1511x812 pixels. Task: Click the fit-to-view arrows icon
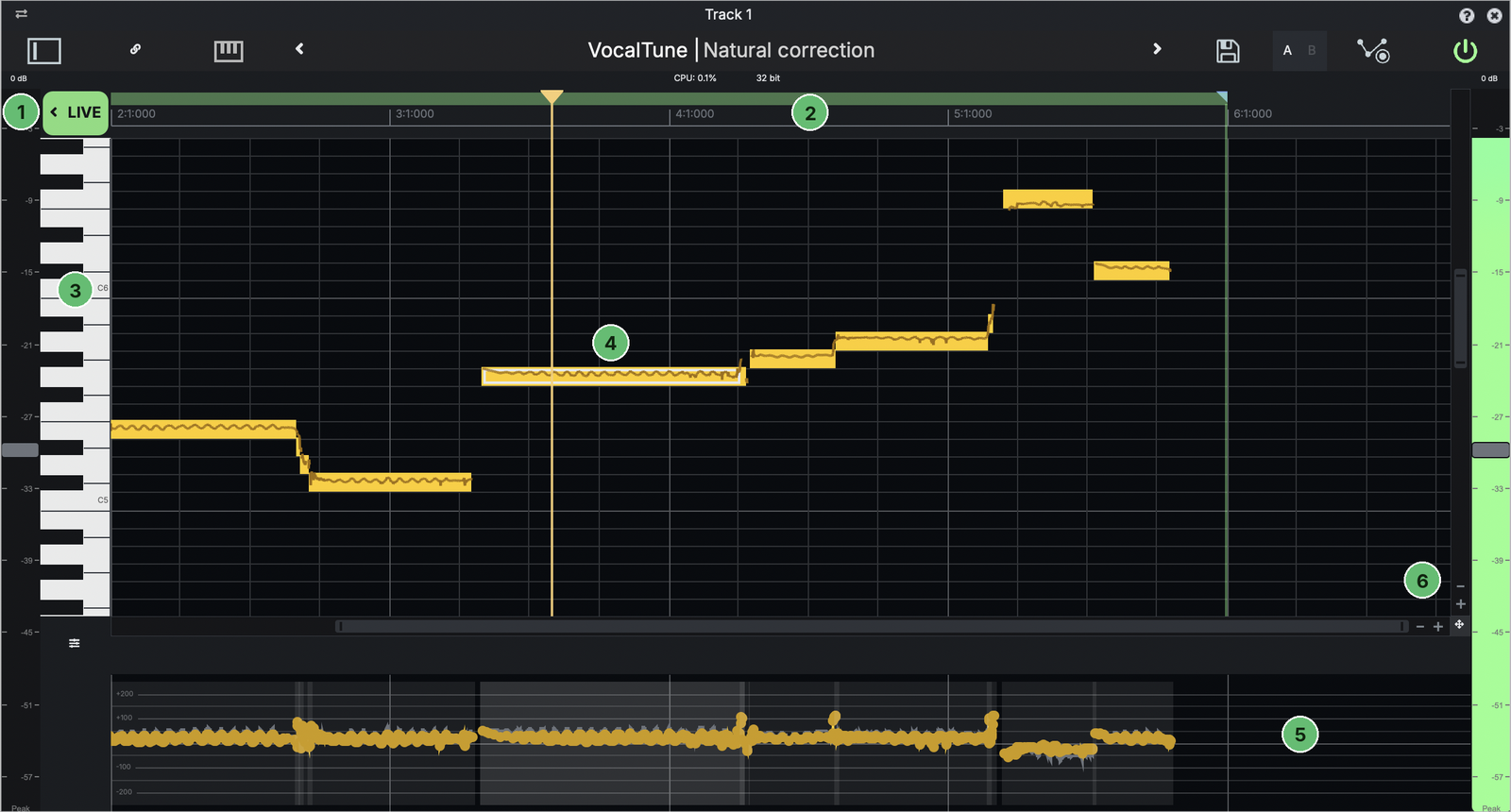(x=1459, y=625)
